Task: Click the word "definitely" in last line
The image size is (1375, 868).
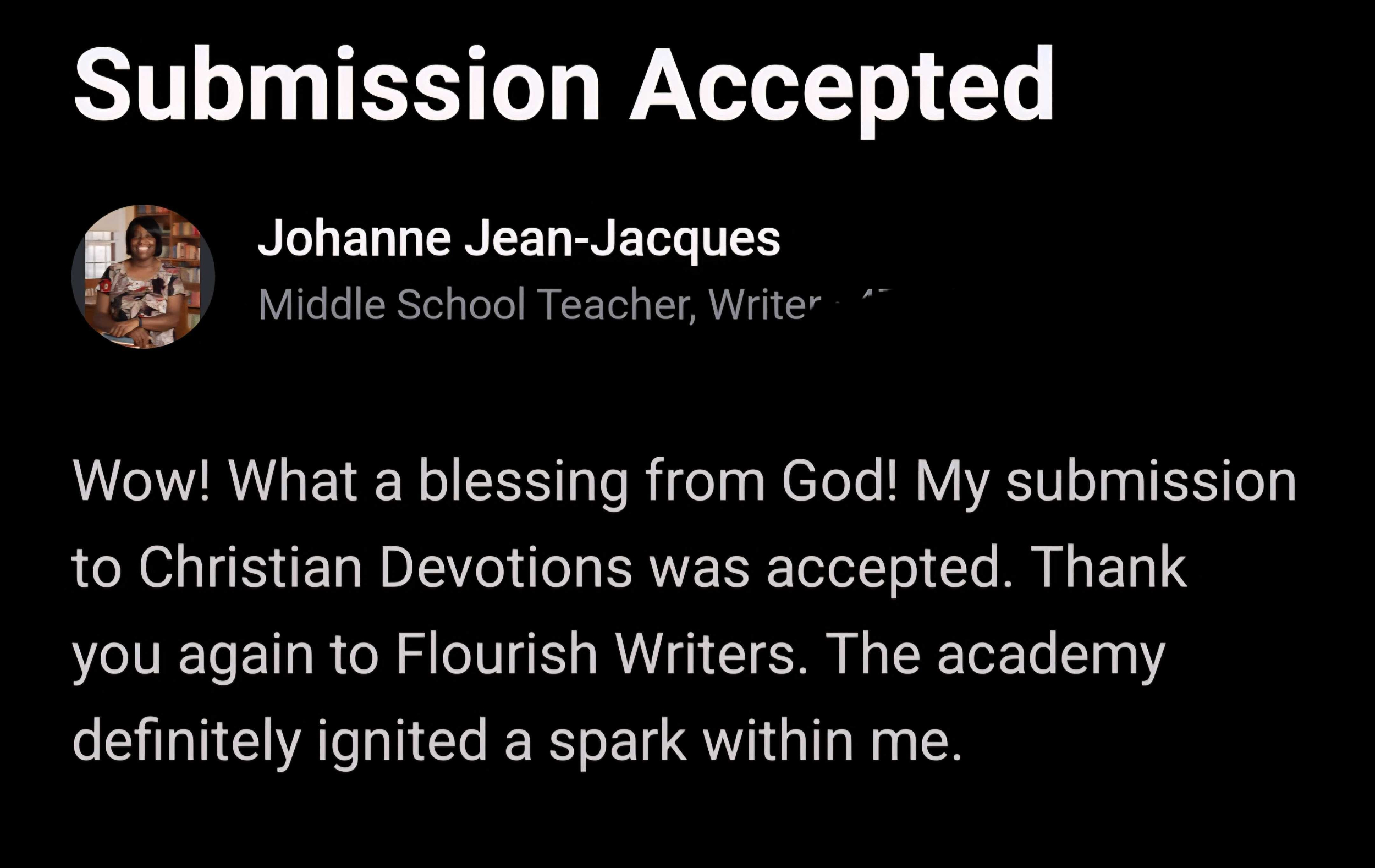Action: (186, 740)
